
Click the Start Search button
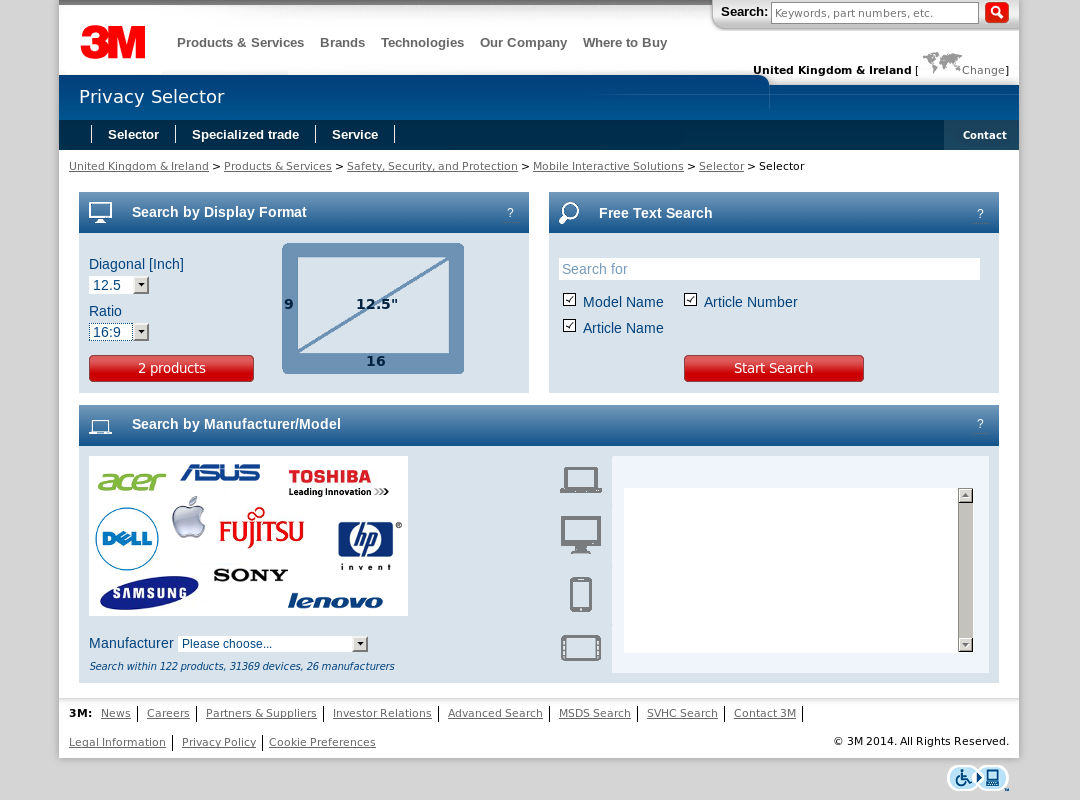773,368
